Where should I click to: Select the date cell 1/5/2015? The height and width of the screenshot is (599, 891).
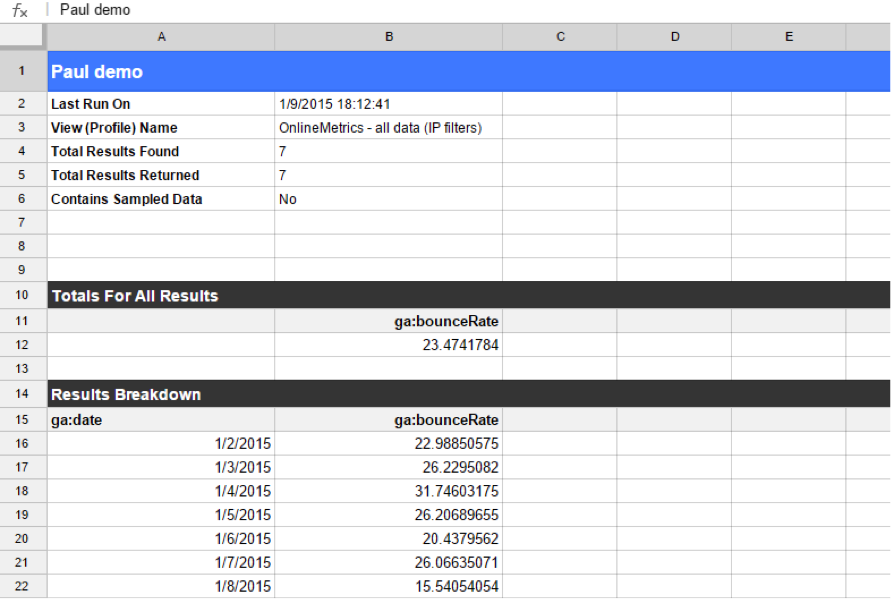tap(161, 515)
